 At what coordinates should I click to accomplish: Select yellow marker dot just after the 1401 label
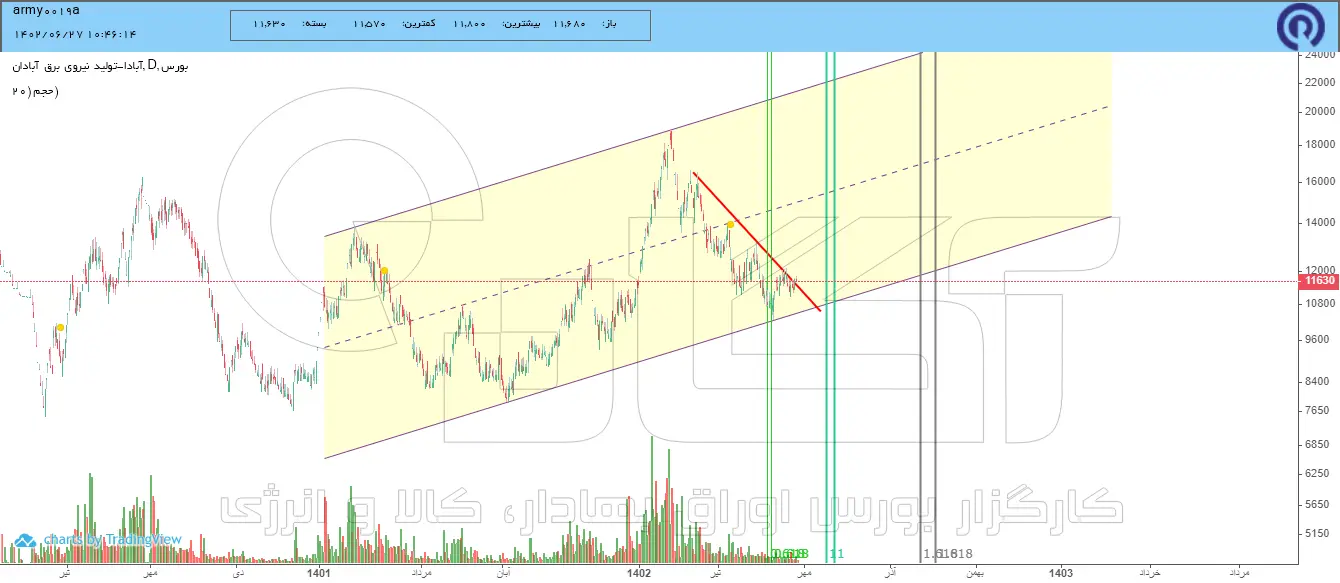pyautogui.click(x=383, y=271)
